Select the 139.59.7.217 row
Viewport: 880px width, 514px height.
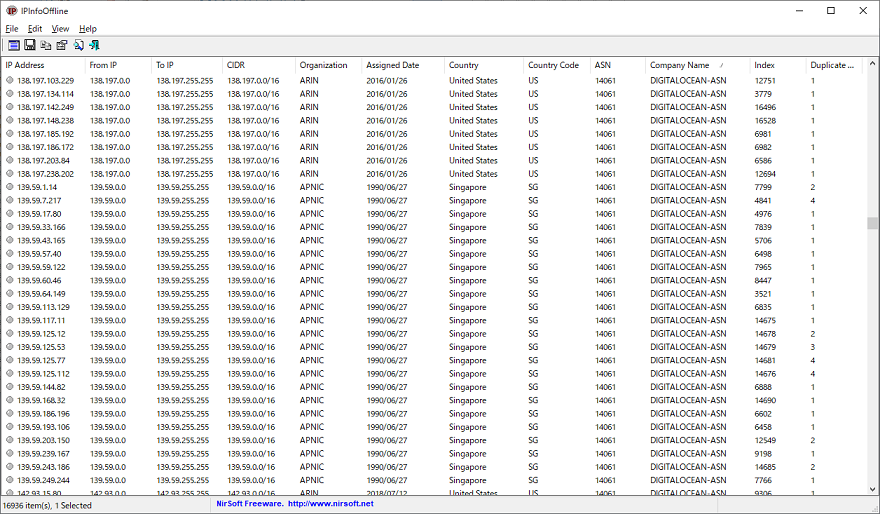click(x=432, y=201)
